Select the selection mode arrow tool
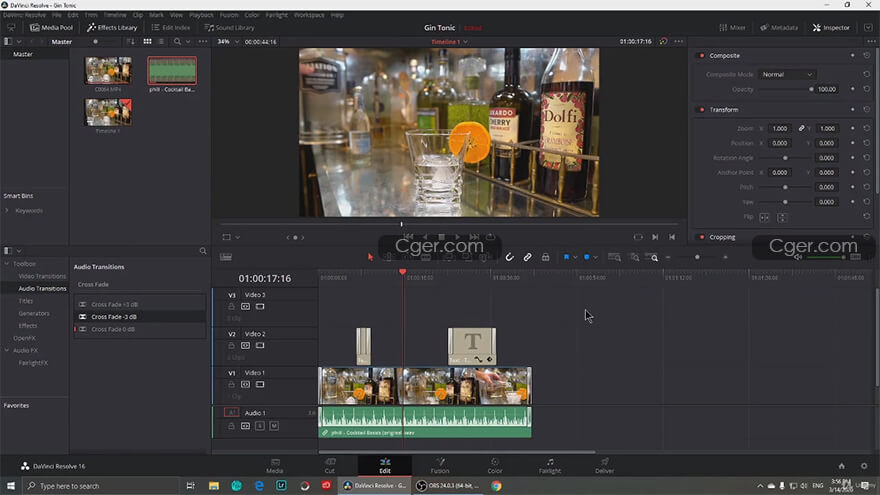The width and height of the screenshot is (880, 495). pos(370,257)
